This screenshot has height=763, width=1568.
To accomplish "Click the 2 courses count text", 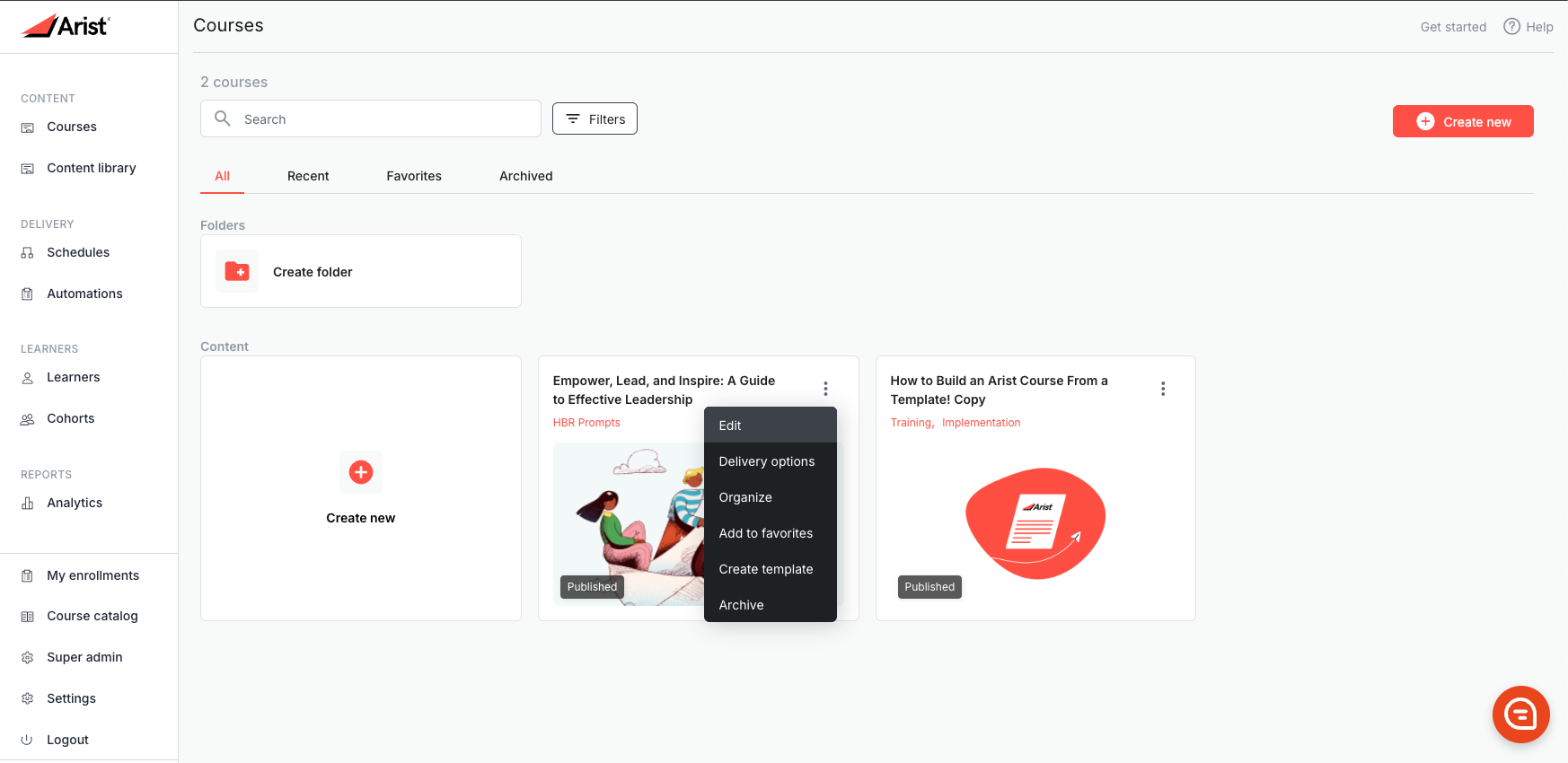I will (x=233, y=82).
